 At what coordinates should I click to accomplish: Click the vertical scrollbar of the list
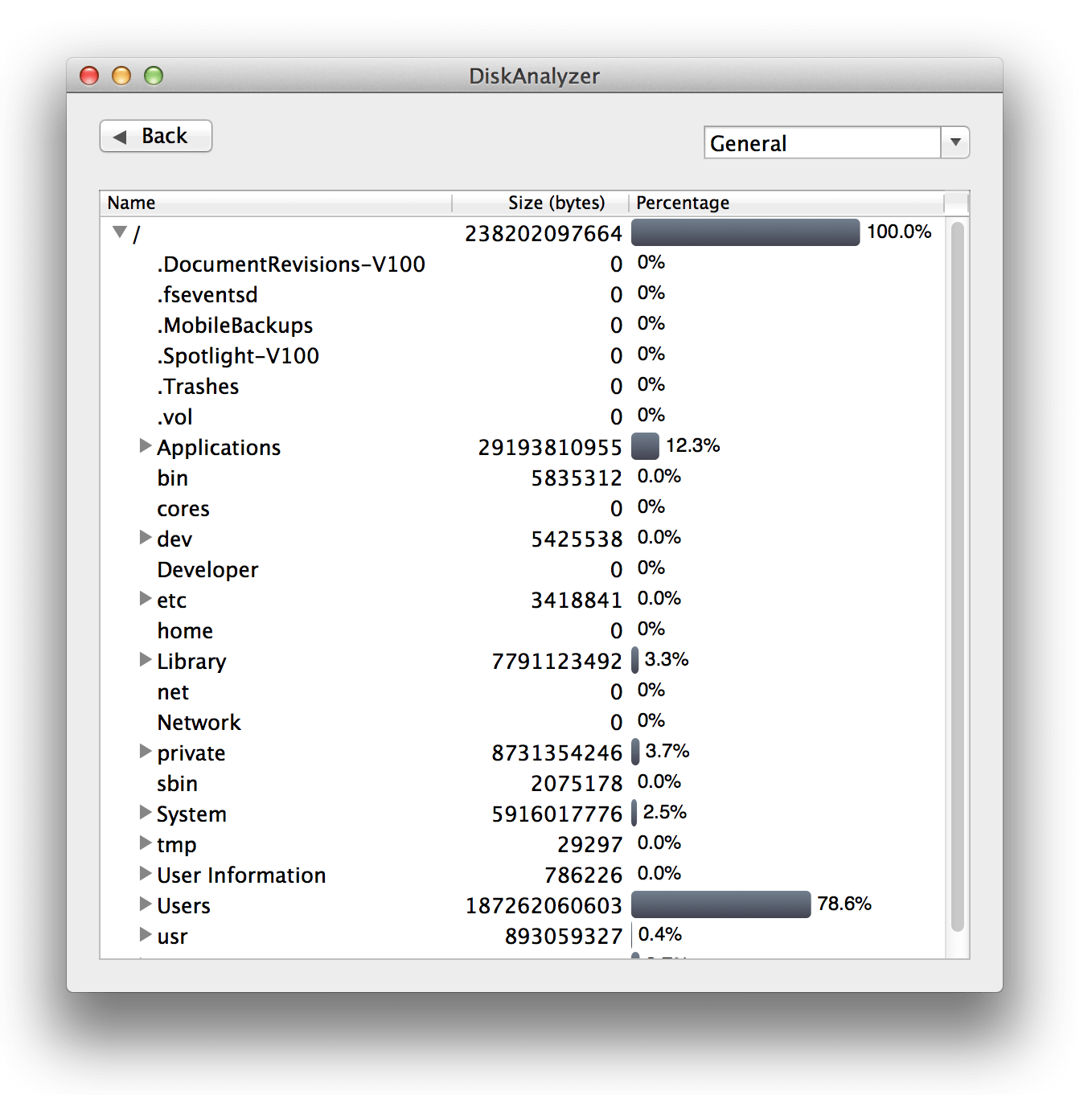(x=957, y=576)
